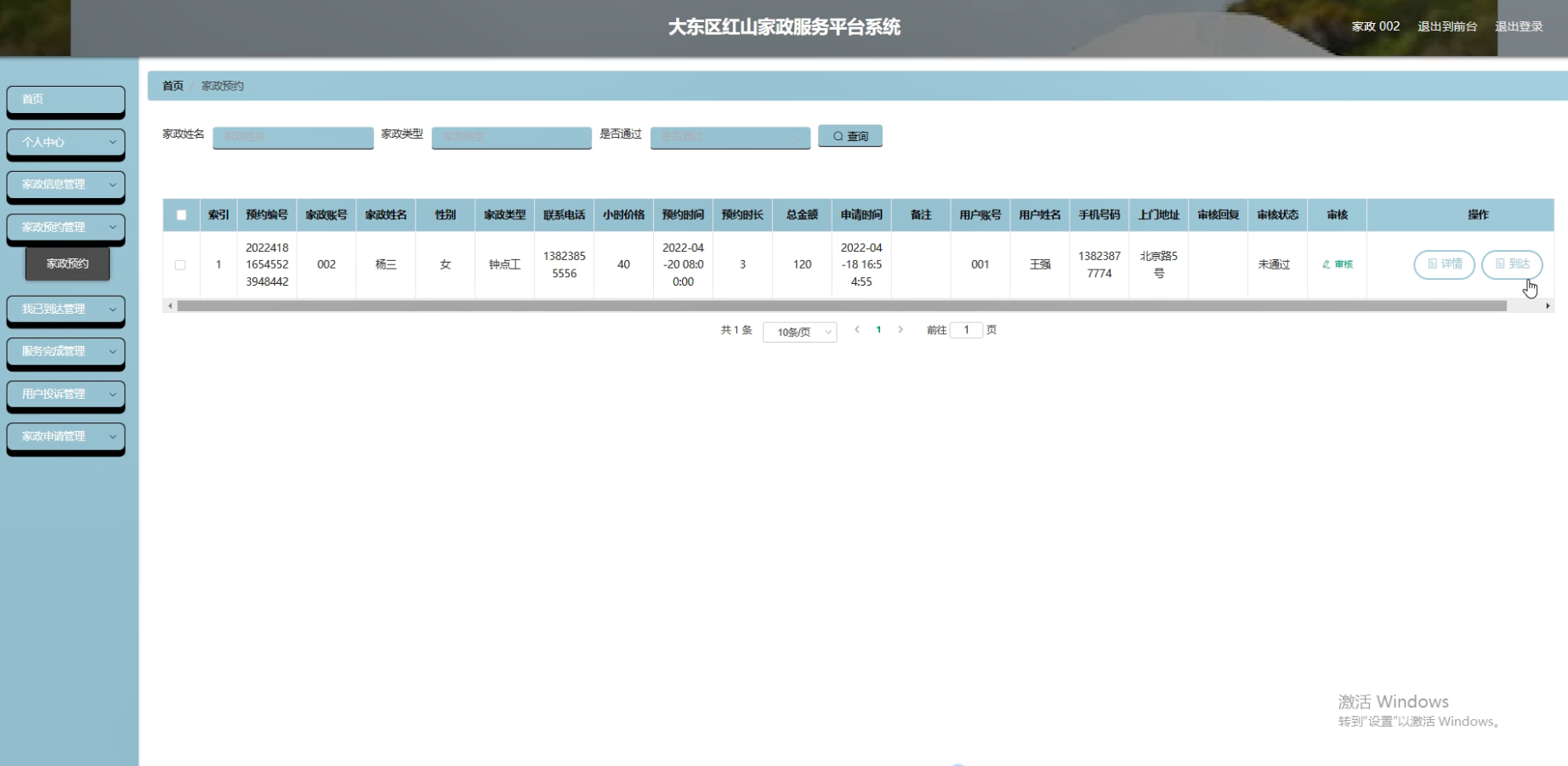This screenshot has width=1568, height=766.
Task: Click the 家政预约 breadcrumb text
Action: click(x=223, y=86)
